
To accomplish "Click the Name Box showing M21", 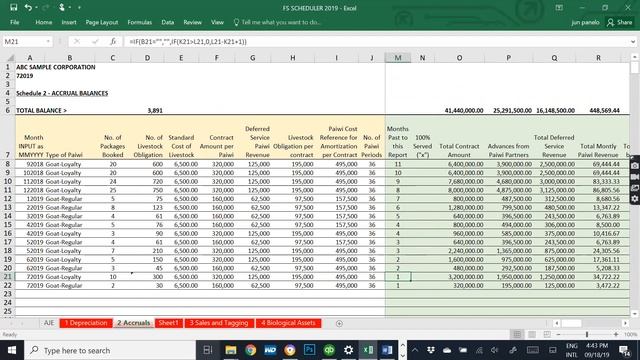I will (x=24, y=42).
